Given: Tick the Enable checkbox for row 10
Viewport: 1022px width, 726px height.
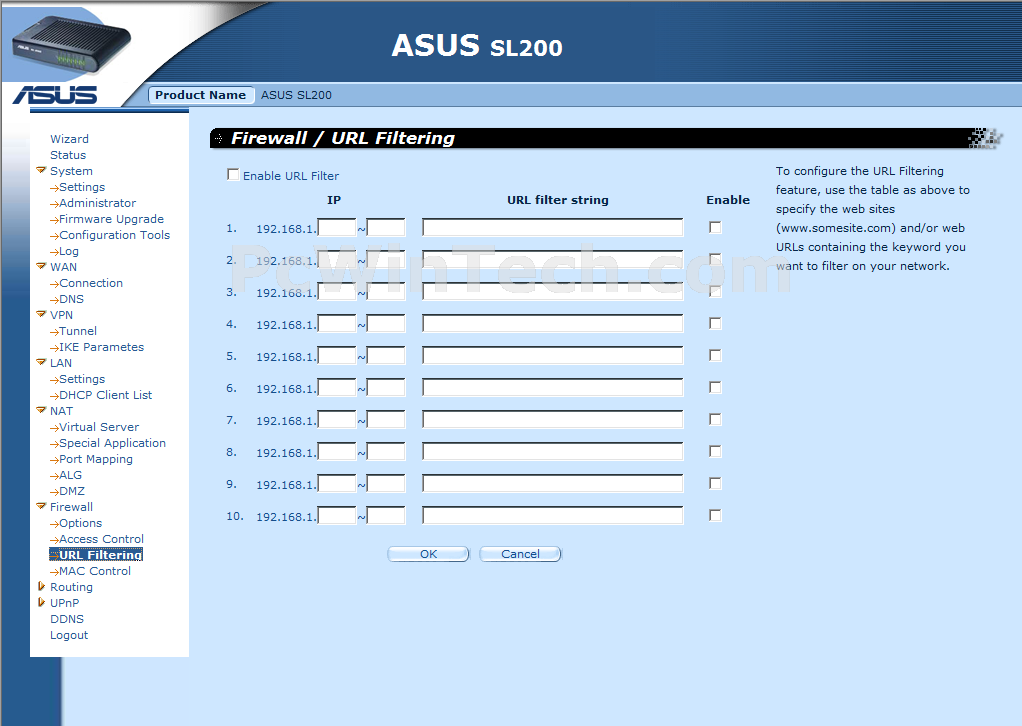Looking at the screenshot, I should (715, 515).
